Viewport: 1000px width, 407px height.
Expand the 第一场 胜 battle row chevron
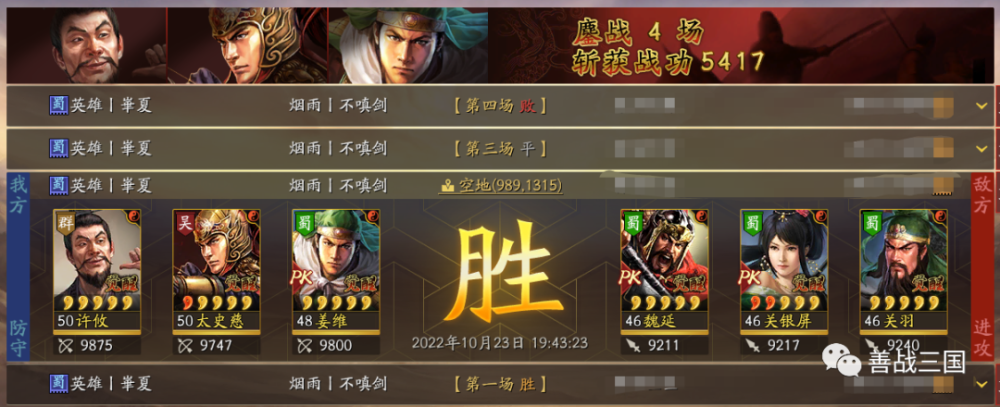pos(982,383)
